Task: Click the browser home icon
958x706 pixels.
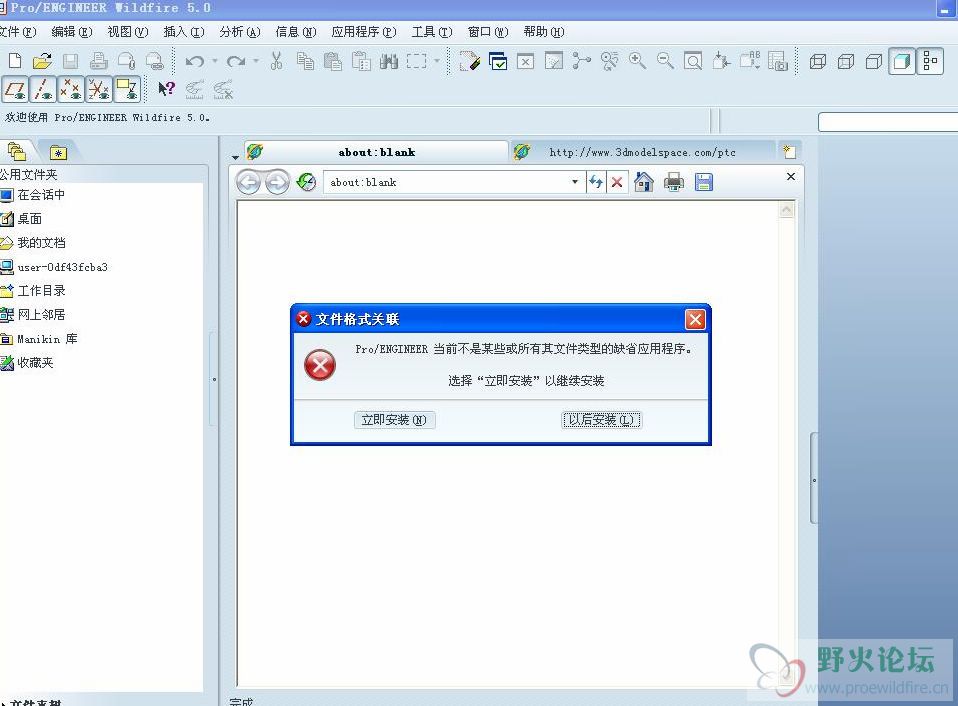Action: 644,182
